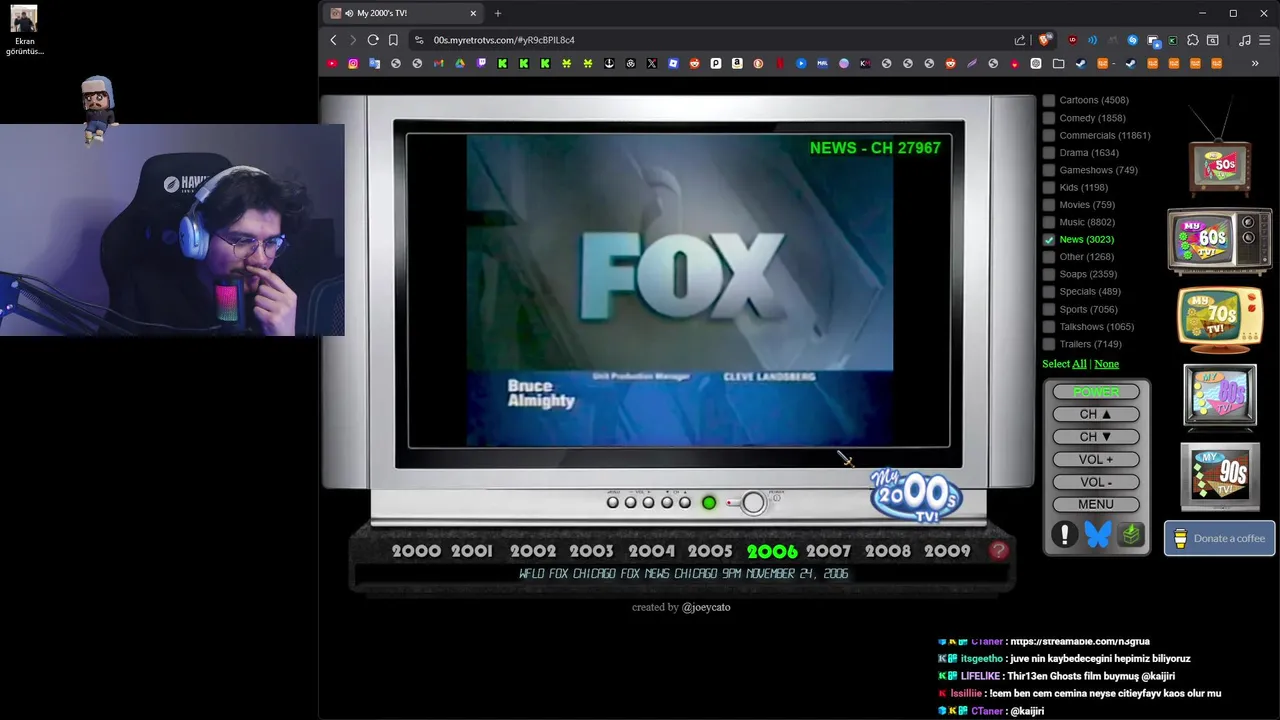
Task: Click the POWER button on the remote
Action: tap(1096, 392)
